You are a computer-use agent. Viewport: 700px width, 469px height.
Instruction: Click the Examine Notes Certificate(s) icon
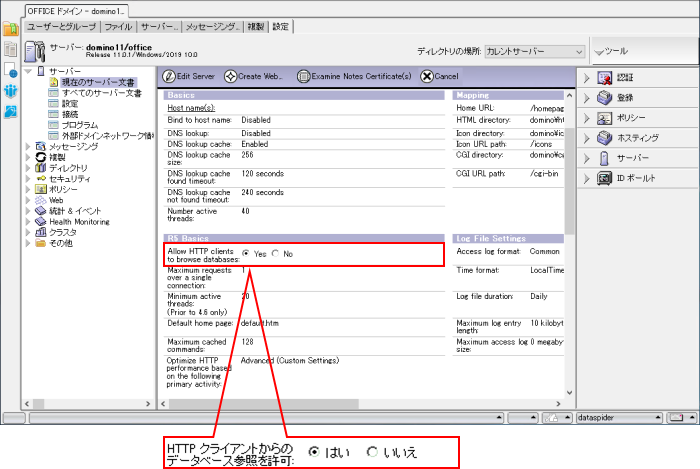pos(302,76)
